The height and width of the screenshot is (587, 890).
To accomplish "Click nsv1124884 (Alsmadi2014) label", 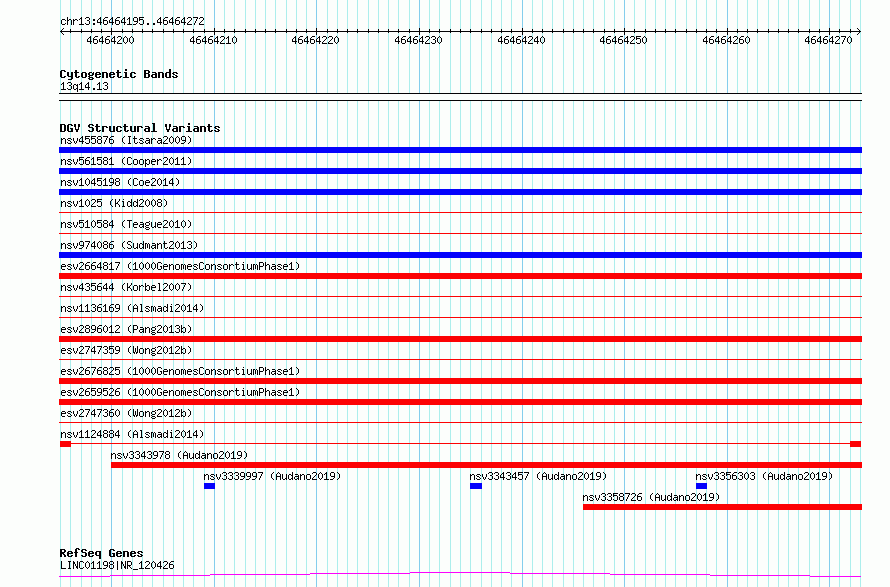I will tap(132, 434).
